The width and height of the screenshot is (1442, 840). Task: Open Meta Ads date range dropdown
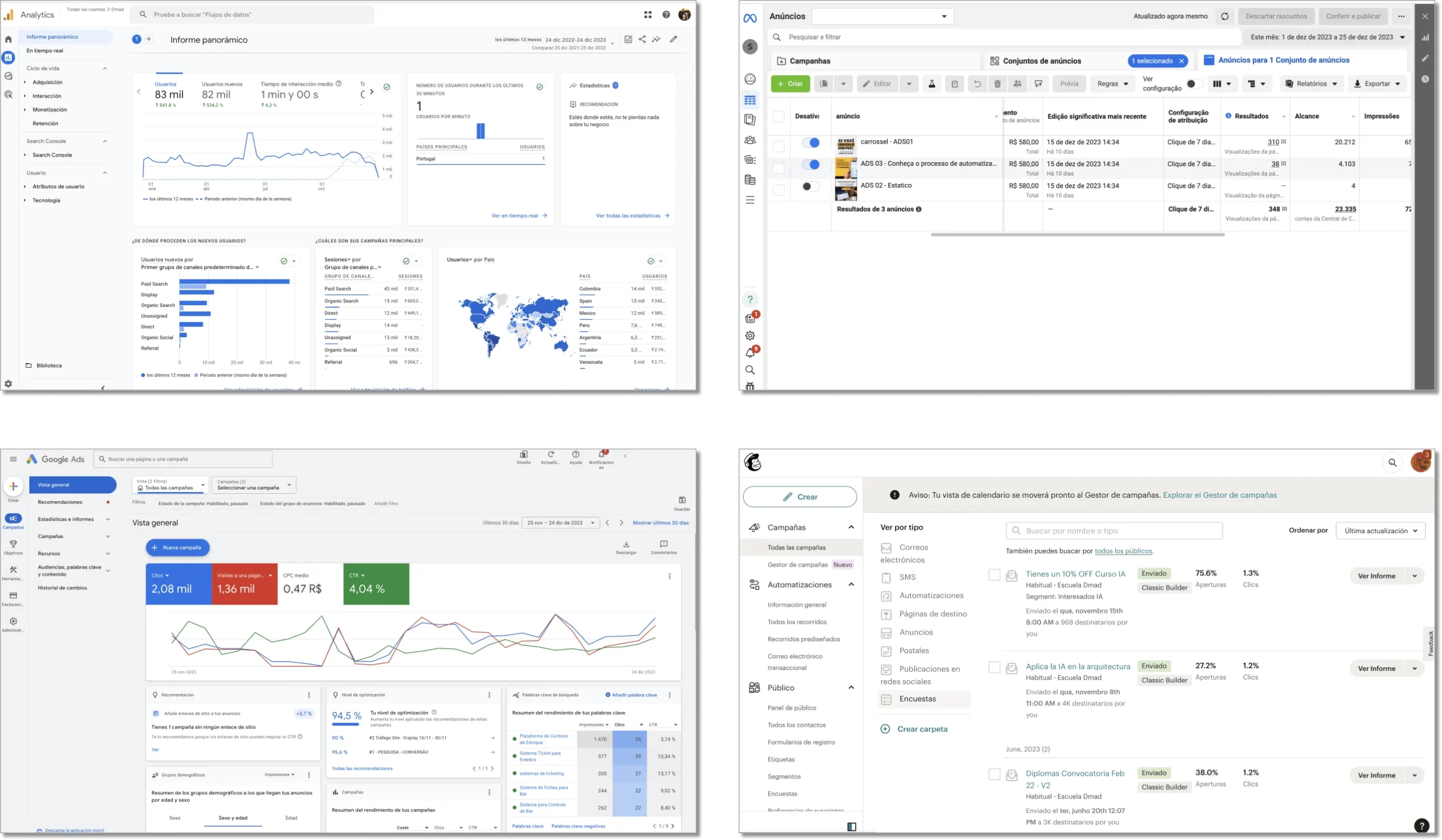point(1327,37)
